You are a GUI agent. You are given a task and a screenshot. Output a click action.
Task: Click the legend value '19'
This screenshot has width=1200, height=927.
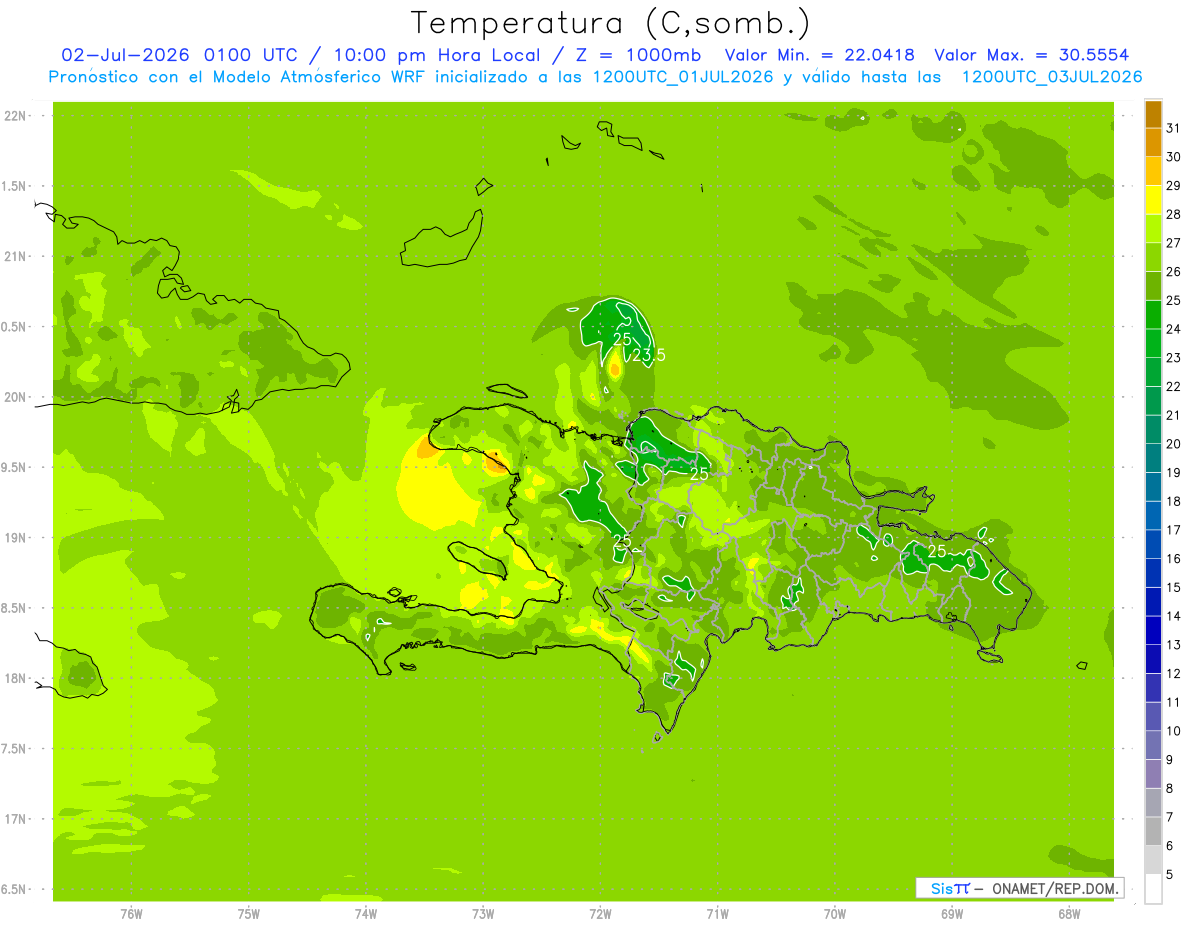[1174, 472]
